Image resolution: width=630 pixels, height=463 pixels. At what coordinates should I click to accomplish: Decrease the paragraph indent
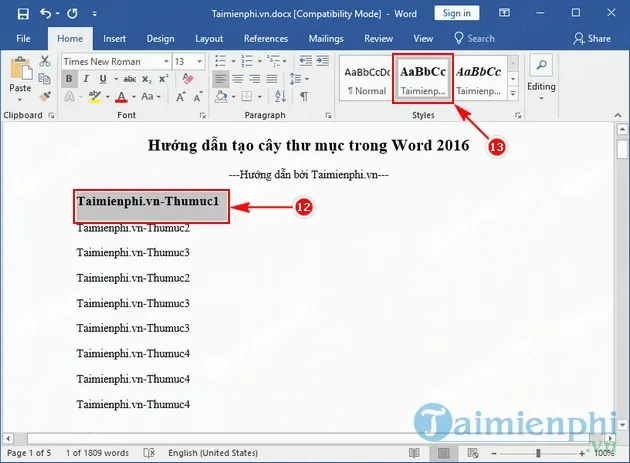[x=305, y=61]
